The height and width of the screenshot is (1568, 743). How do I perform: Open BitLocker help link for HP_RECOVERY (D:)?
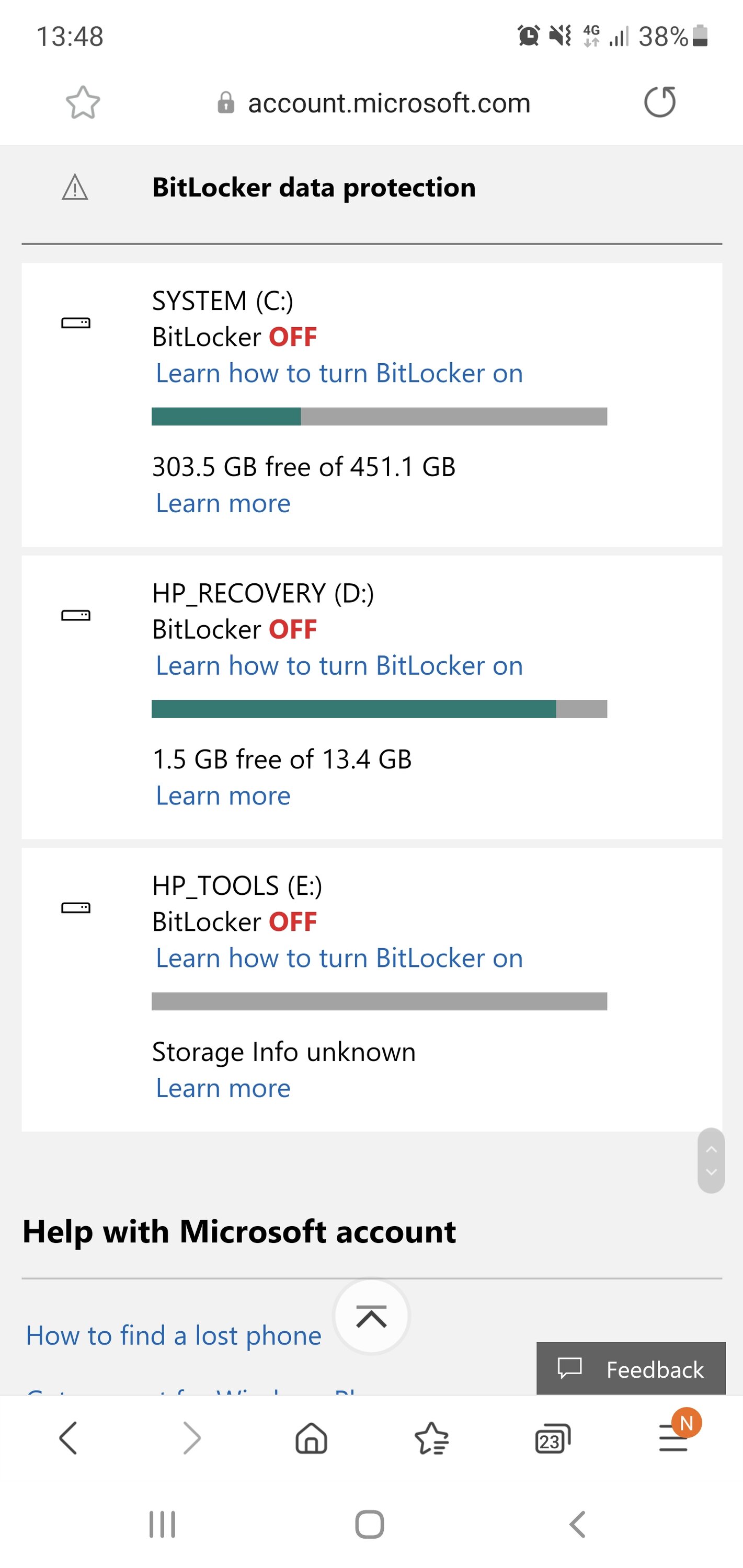pos(339,666)
